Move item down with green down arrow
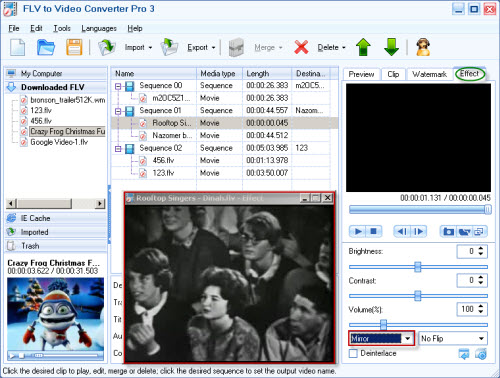Viewport: 500px width, 378px height. point(391,47)
